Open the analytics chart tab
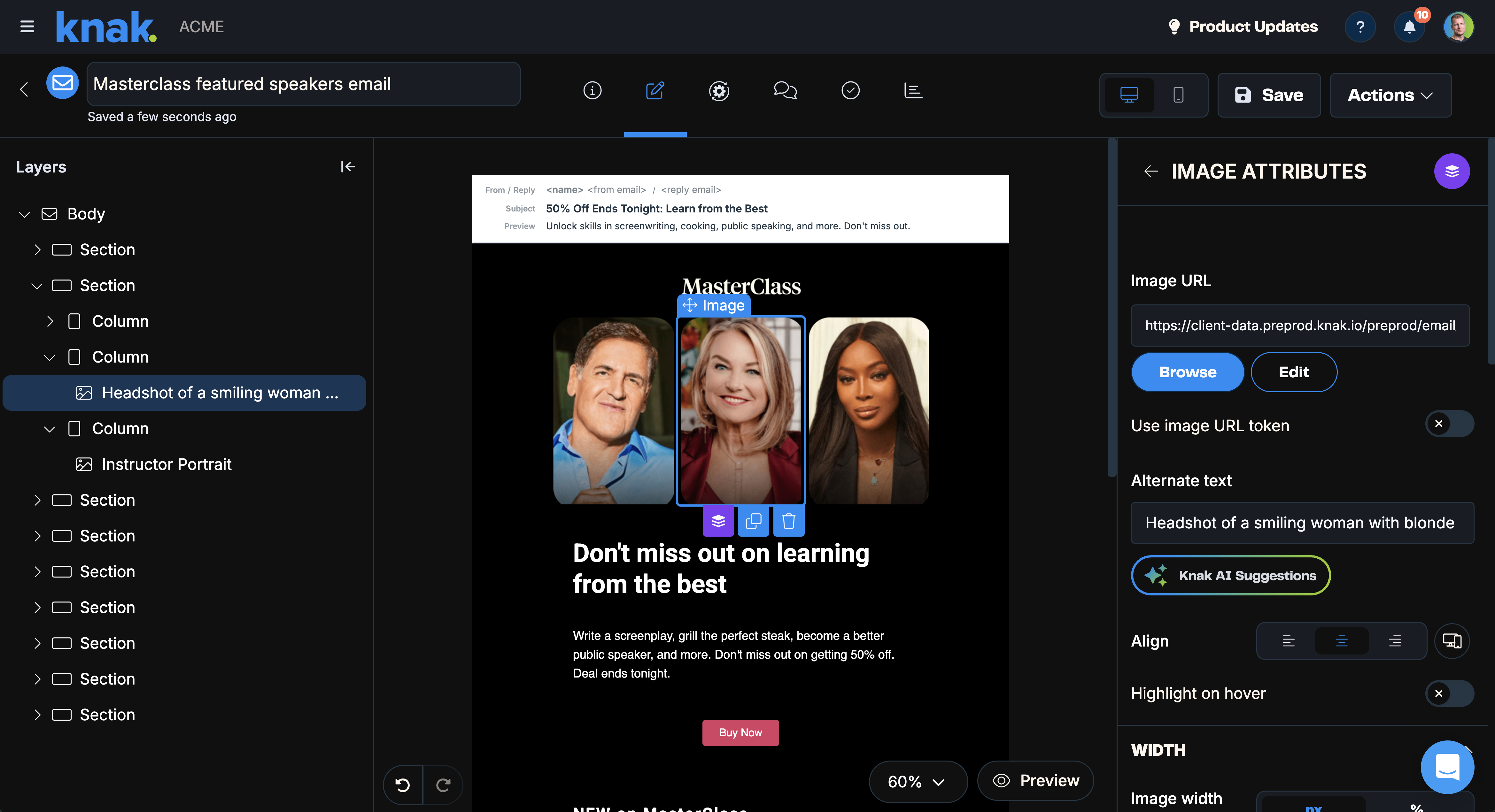Viewport: 1495px width, 812px height. coord(913,90)
